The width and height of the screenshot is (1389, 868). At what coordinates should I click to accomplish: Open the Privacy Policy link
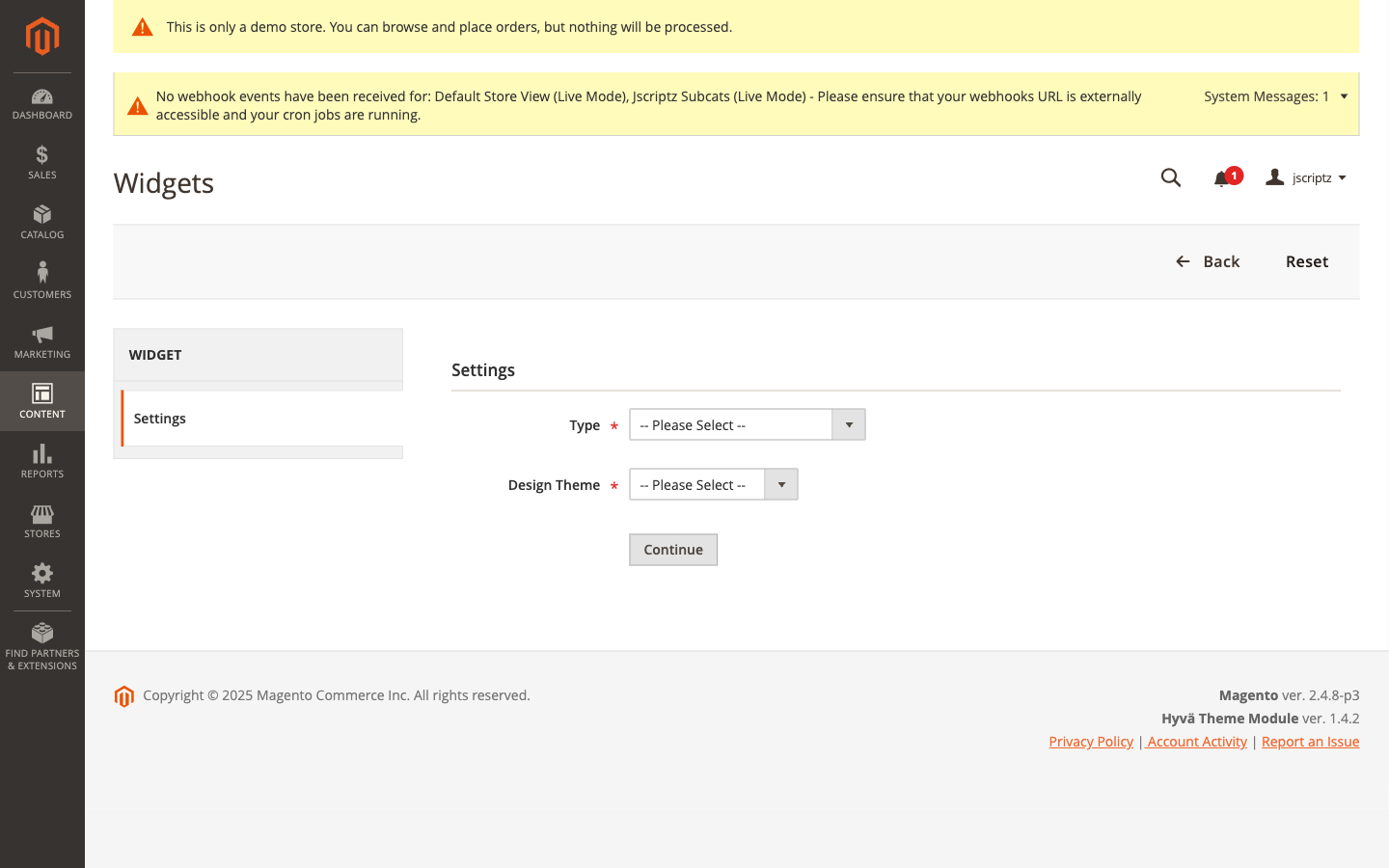click(1090, 741)
